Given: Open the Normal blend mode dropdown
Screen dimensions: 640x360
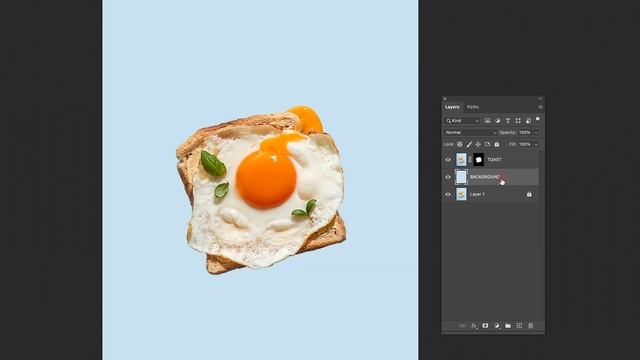Looking at the screenshot, I should click(x=470, y=133).
